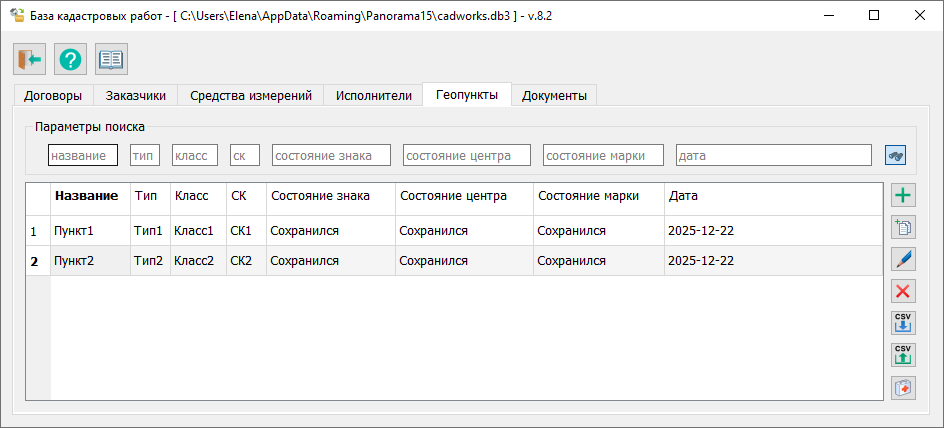Click the Класс2 cell
The image size is (944, 428).
(x=199, y=261)
